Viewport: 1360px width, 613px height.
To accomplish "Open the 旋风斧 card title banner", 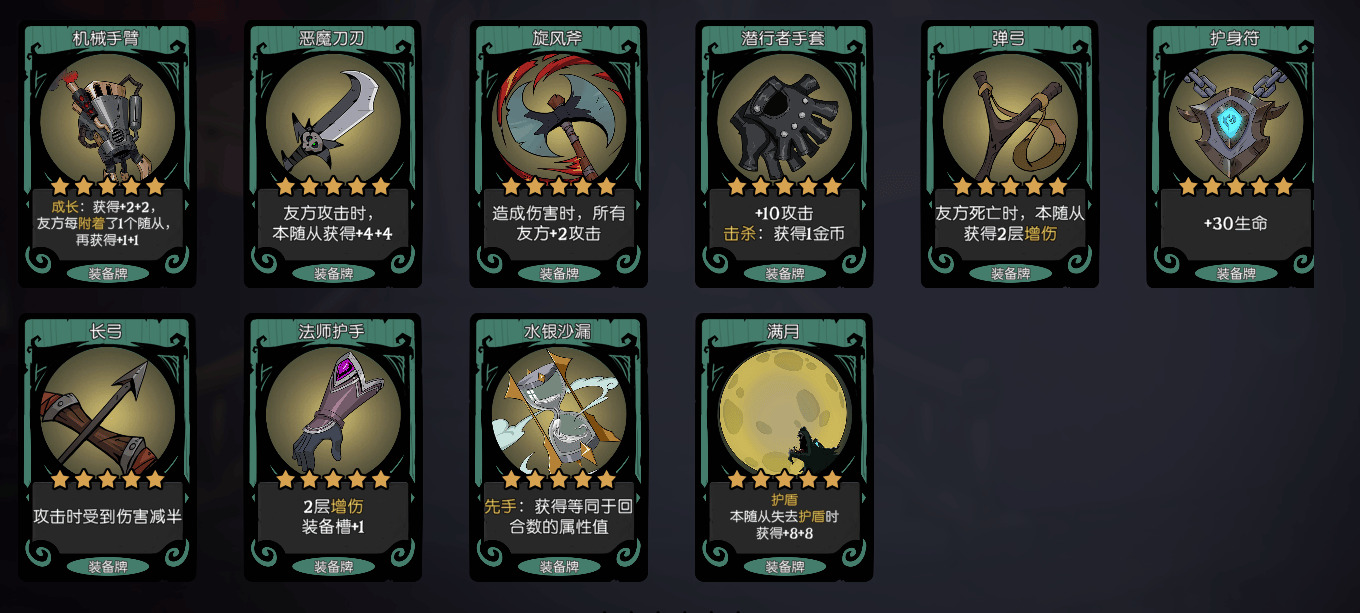I will pyautogui.click(x=558, y=38).
